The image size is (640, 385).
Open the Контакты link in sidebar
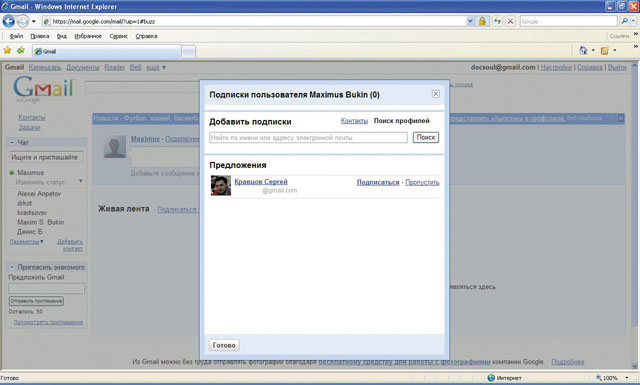pyautogui.click(x=31, y=118)
